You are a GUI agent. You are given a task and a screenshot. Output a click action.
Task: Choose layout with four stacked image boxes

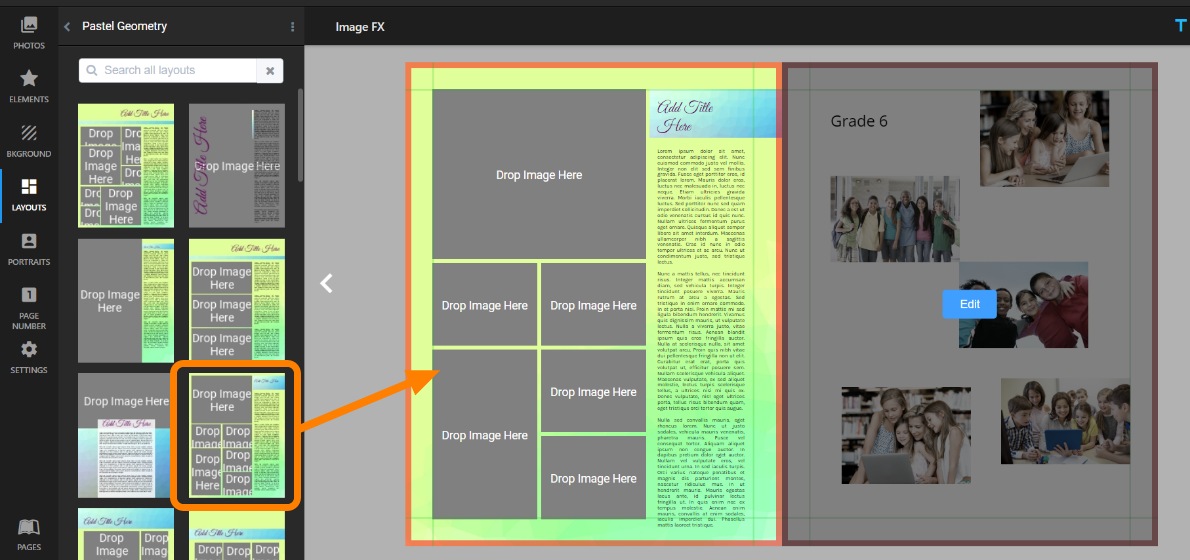click(237, 300)
